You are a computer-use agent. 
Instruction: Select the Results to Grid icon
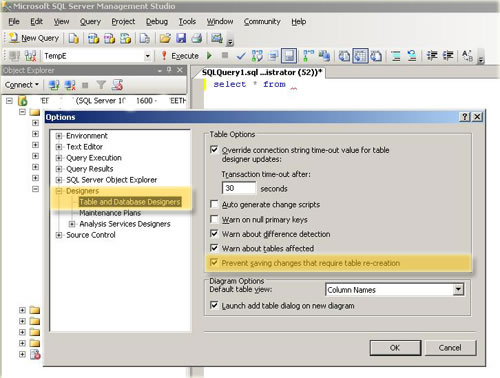pyautogui.click(x=360, y=56)
